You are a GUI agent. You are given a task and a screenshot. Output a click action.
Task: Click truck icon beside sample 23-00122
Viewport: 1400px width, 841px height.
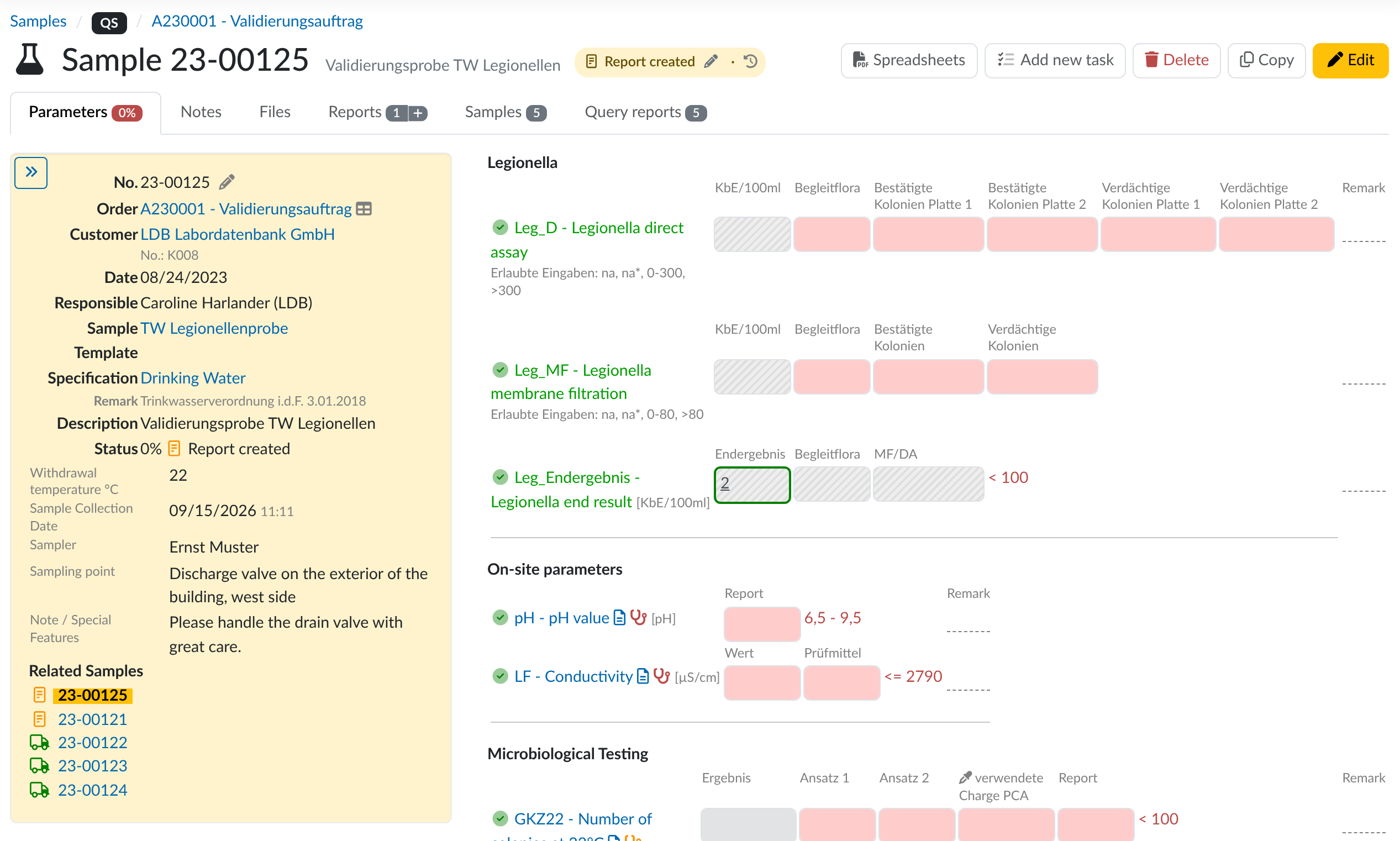click(x=39, y=743)
